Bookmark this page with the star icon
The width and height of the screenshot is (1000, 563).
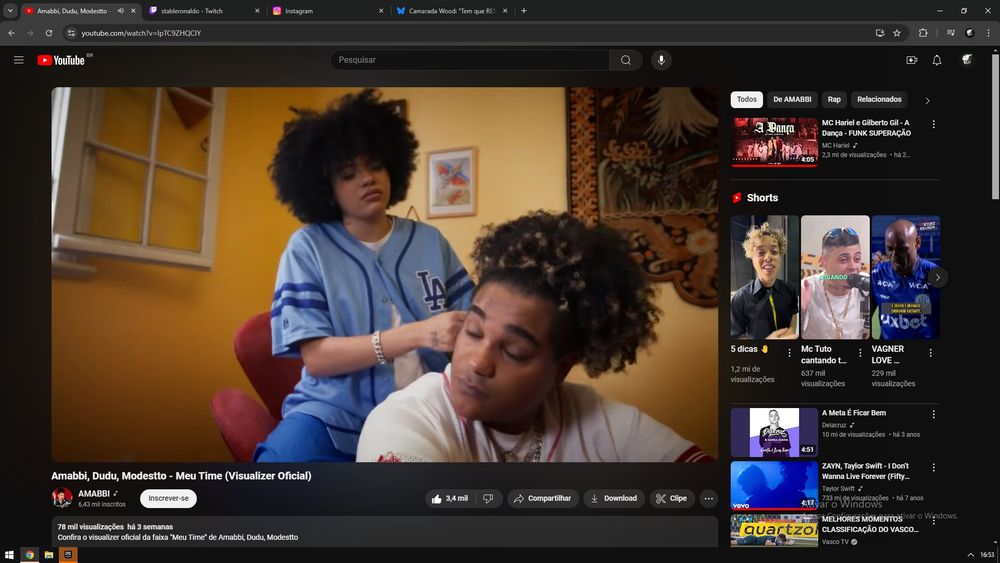tap(897, 33)
